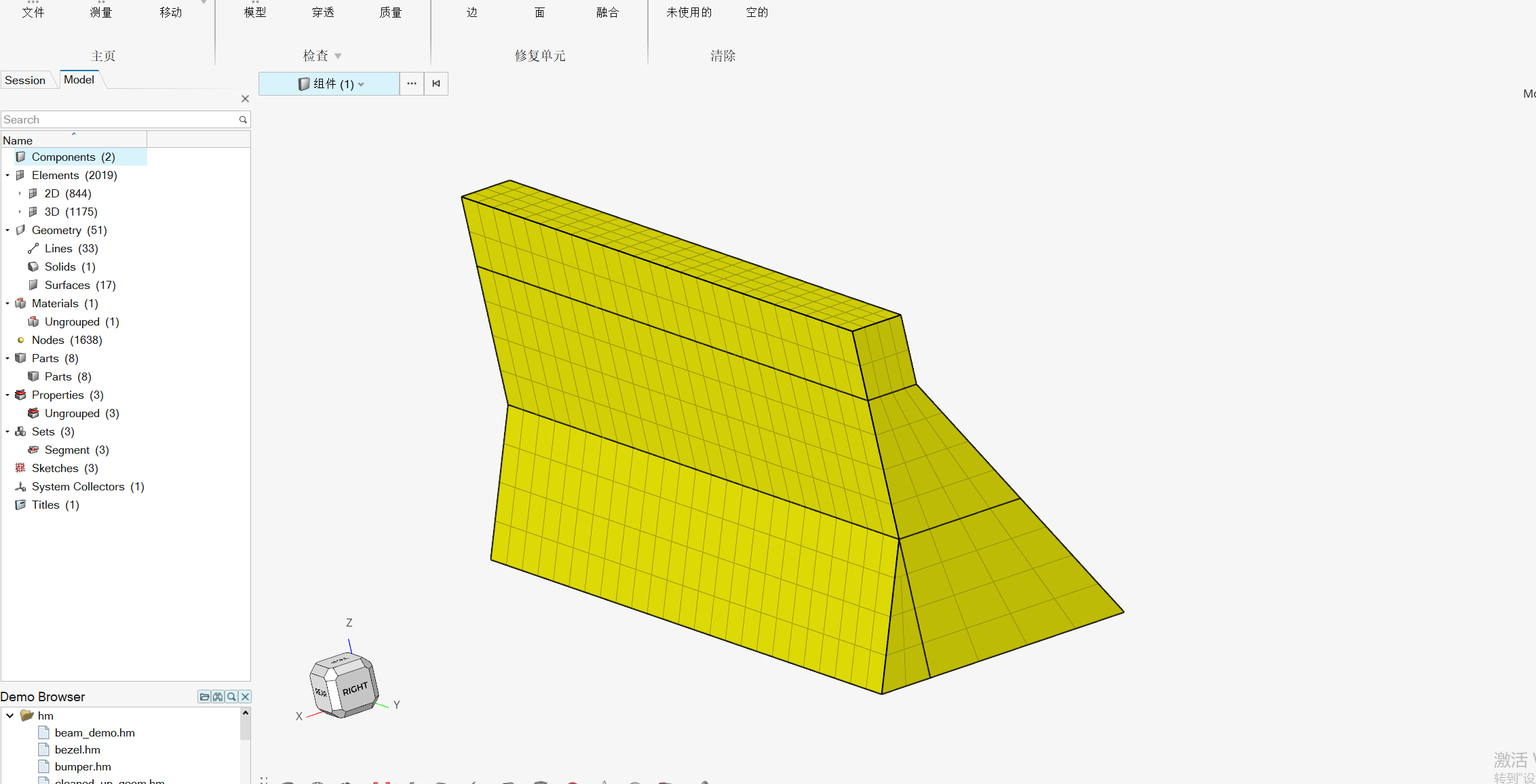Open the 文件 menu

click(33, 12)
